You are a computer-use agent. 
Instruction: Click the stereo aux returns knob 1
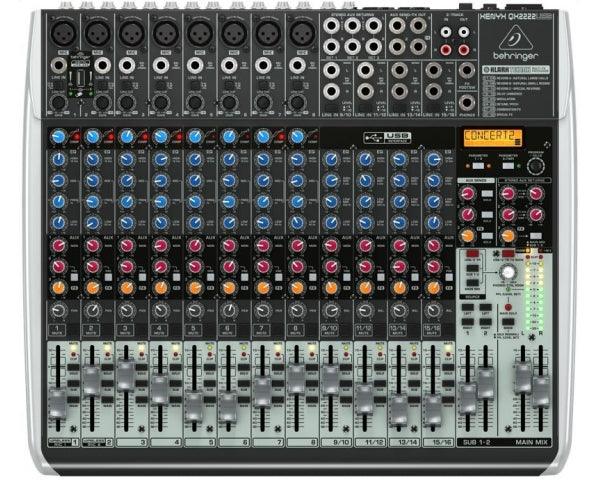tap(508, 194)
